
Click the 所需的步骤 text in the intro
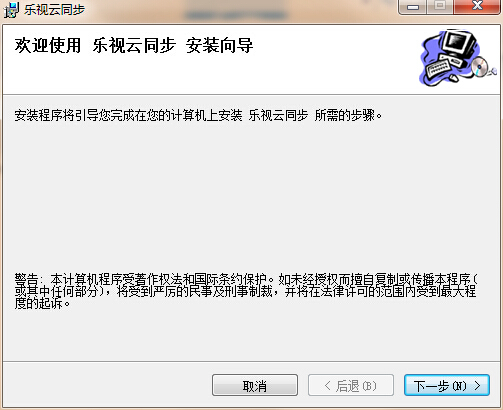pyautogui.click(x=348, y=115)
